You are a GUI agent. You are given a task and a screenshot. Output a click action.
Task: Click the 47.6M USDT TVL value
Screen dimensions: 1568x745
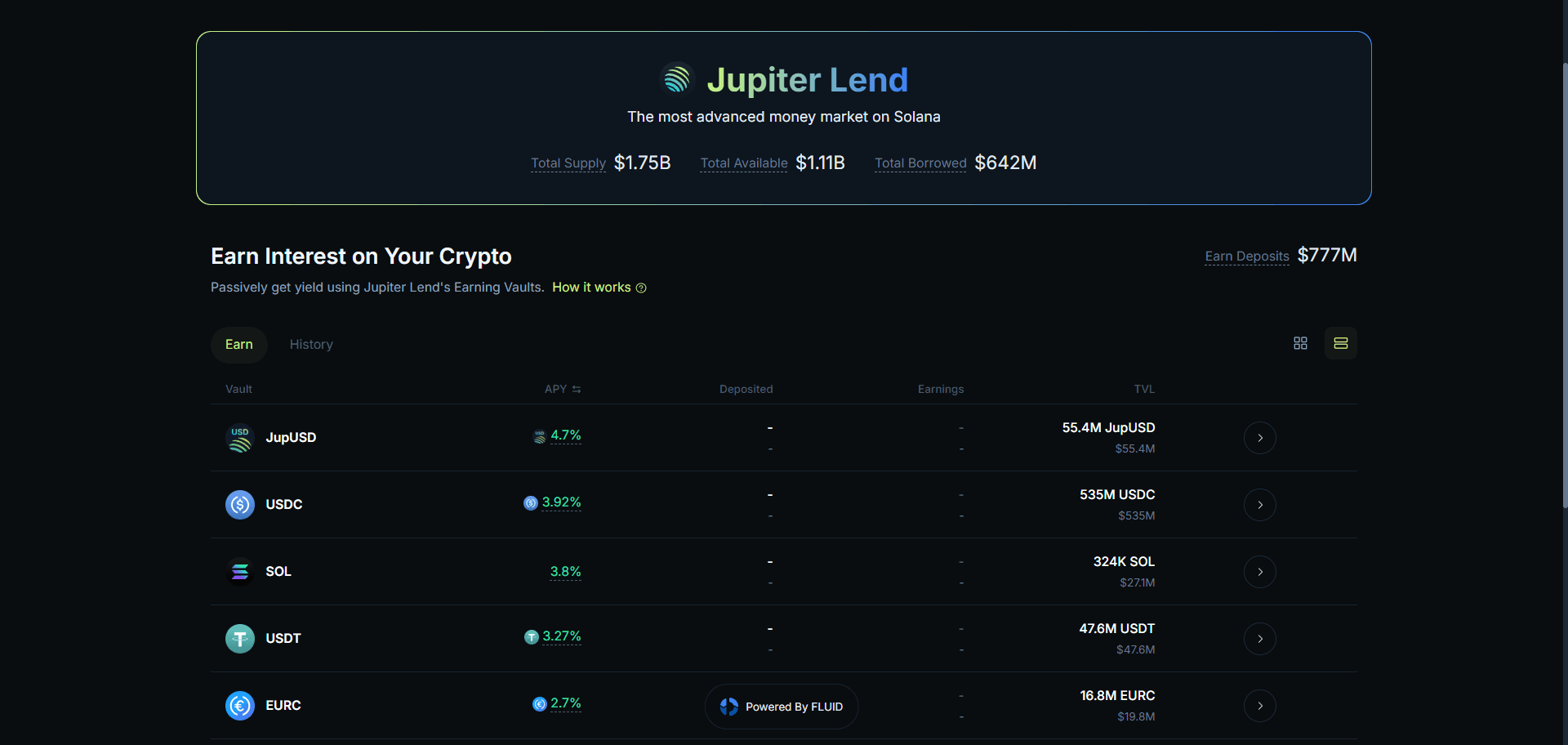pyautogui.click(x=1116, y=629)
